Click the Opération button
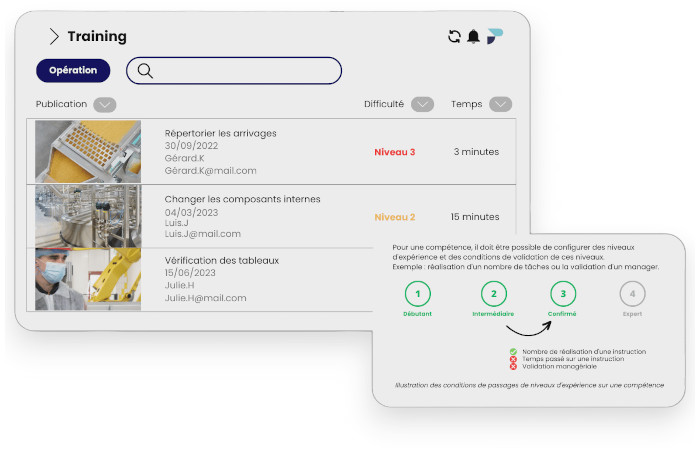The height and width of the screenshot is (450, 700). [73, 71]
